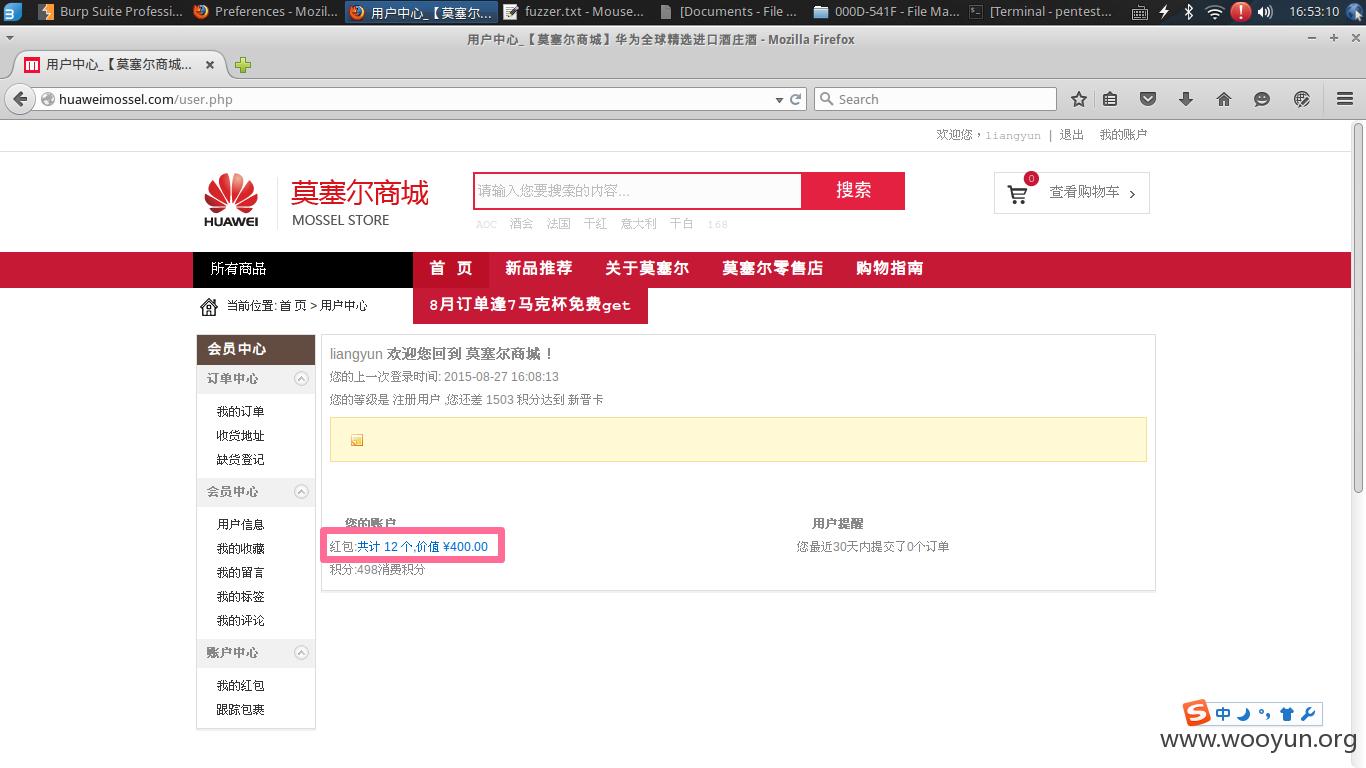
Task: Open 我的账户 link at top
Action: [x=1123, y=134]
